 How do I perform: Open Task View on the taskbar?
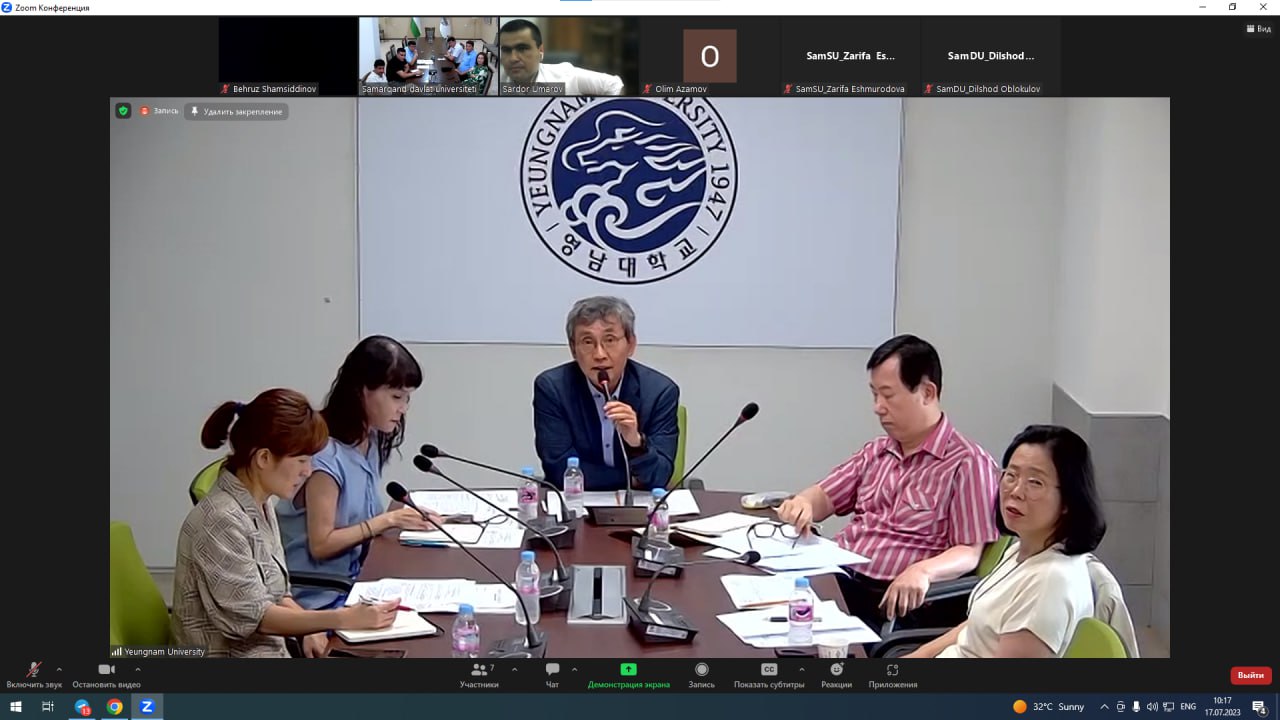click(x=47, y=706)
